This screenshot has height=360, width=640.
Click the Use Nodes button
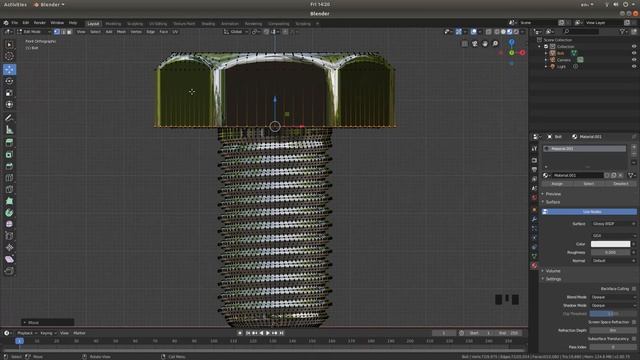[x=589, y=211]
